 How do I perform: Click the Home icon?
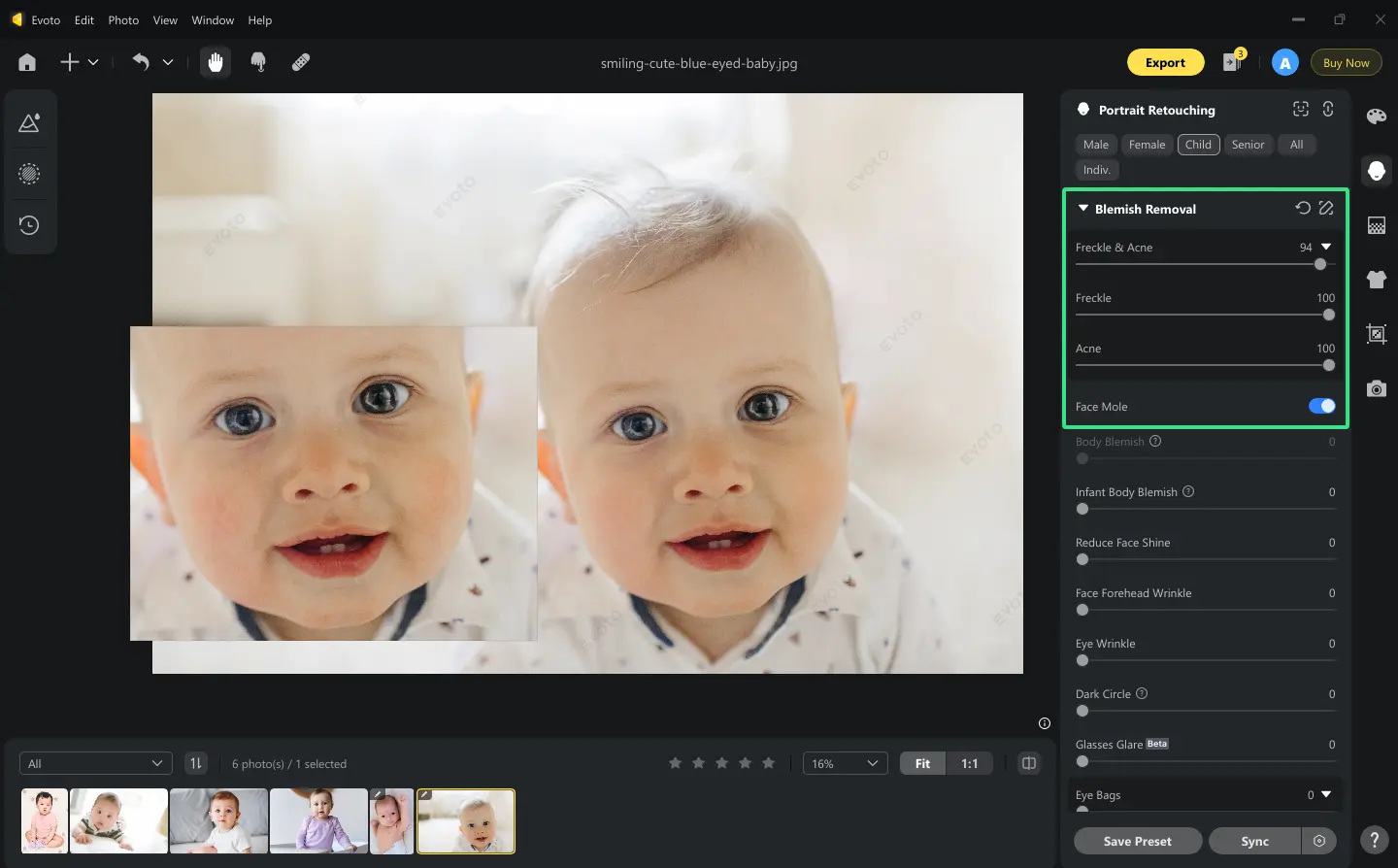tap(26, 61)
